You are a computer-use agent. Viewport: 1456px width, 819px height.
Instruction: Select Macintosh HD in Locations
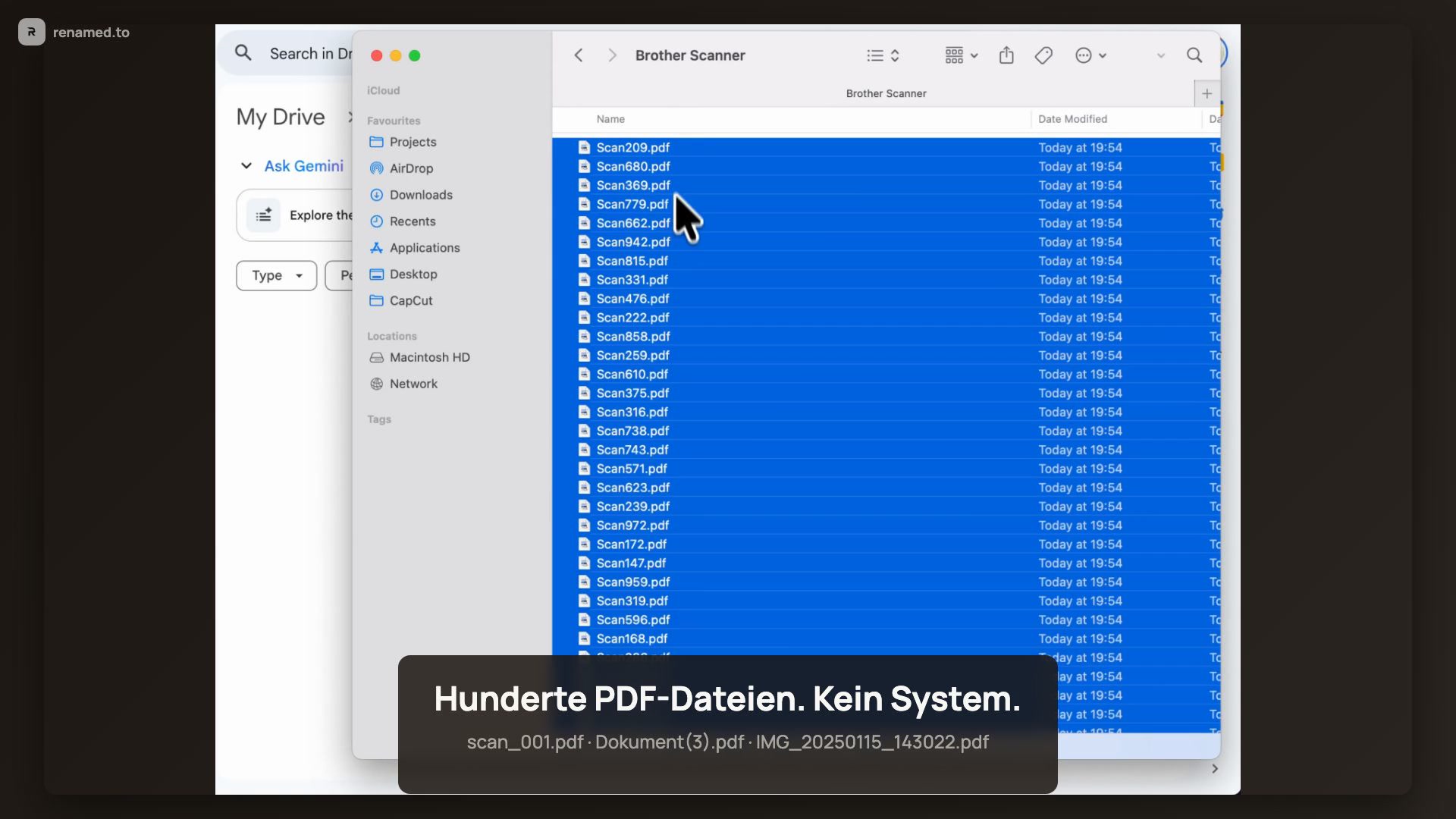pos(419,357)
